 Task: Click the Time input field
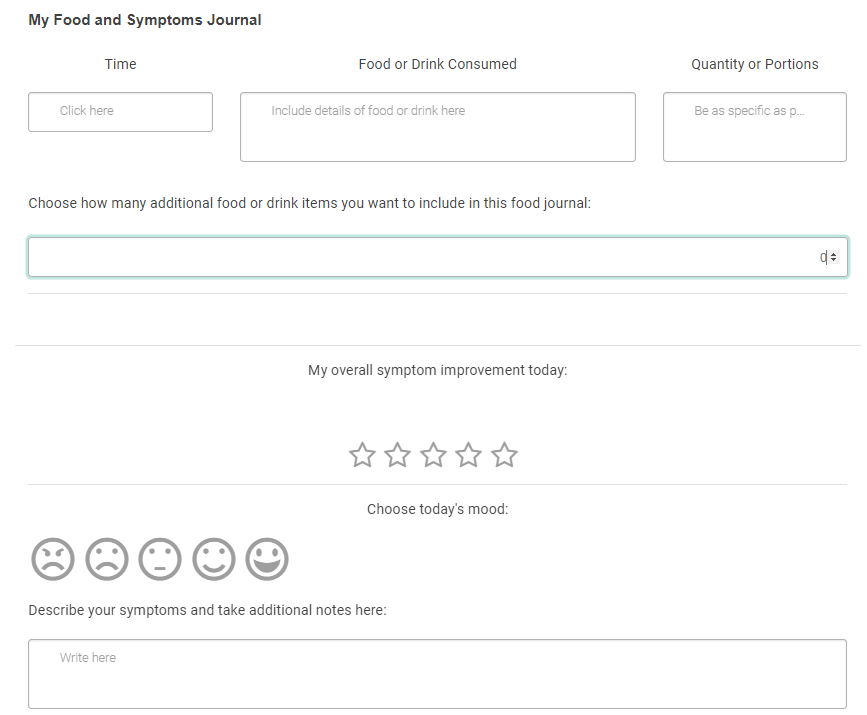click(120, 112)
